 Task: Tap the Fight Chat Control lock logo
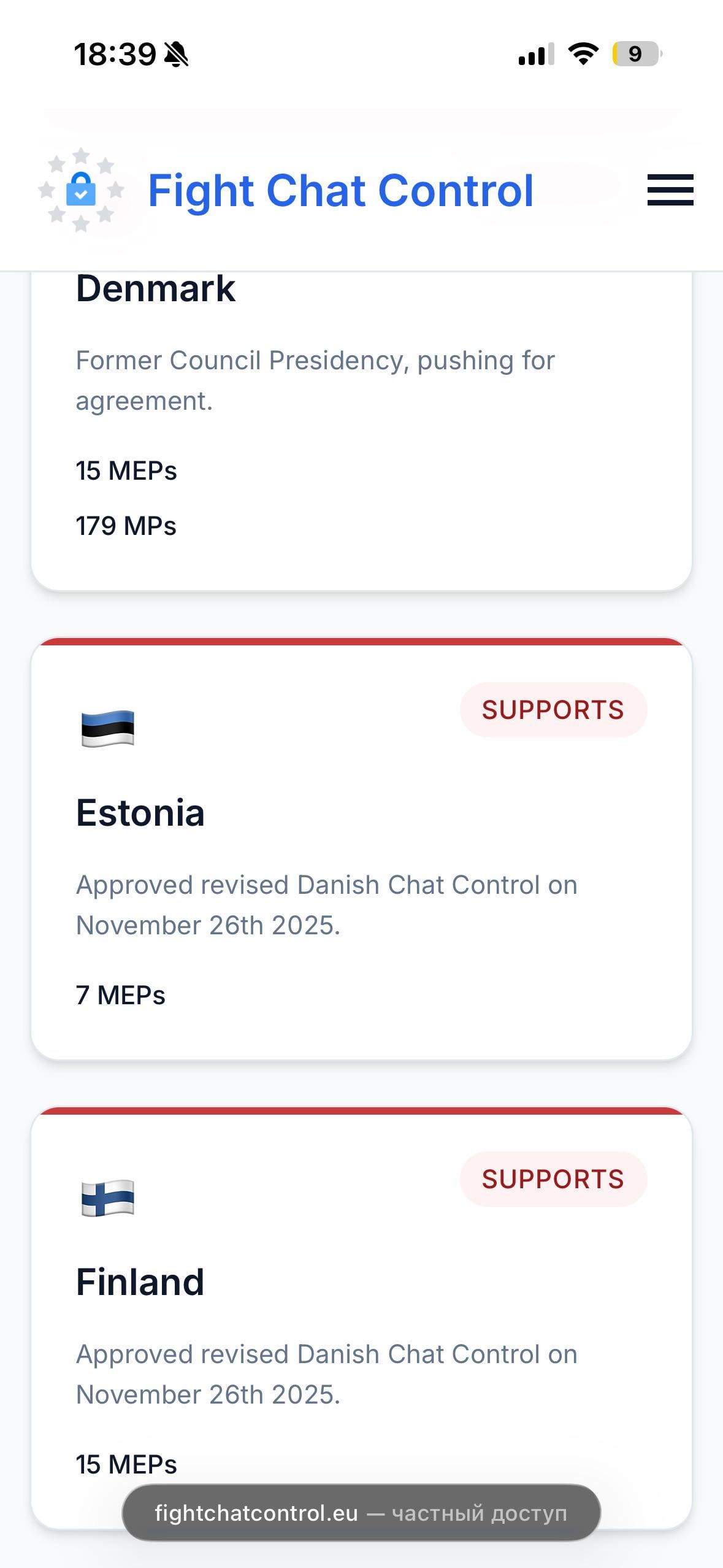[81, 190]
